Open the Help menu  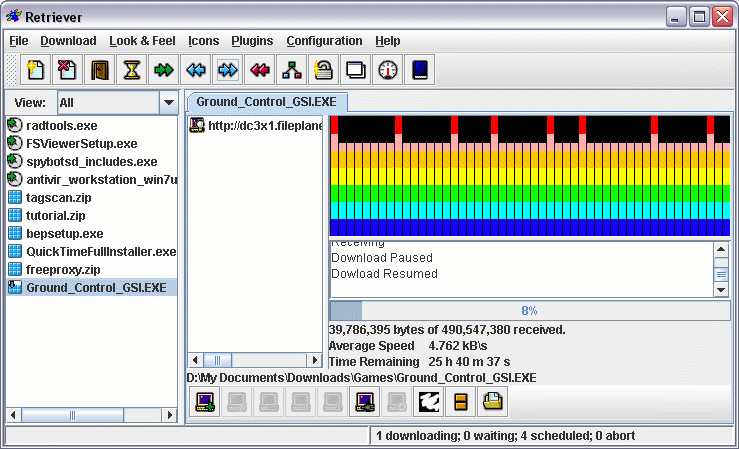388,41
